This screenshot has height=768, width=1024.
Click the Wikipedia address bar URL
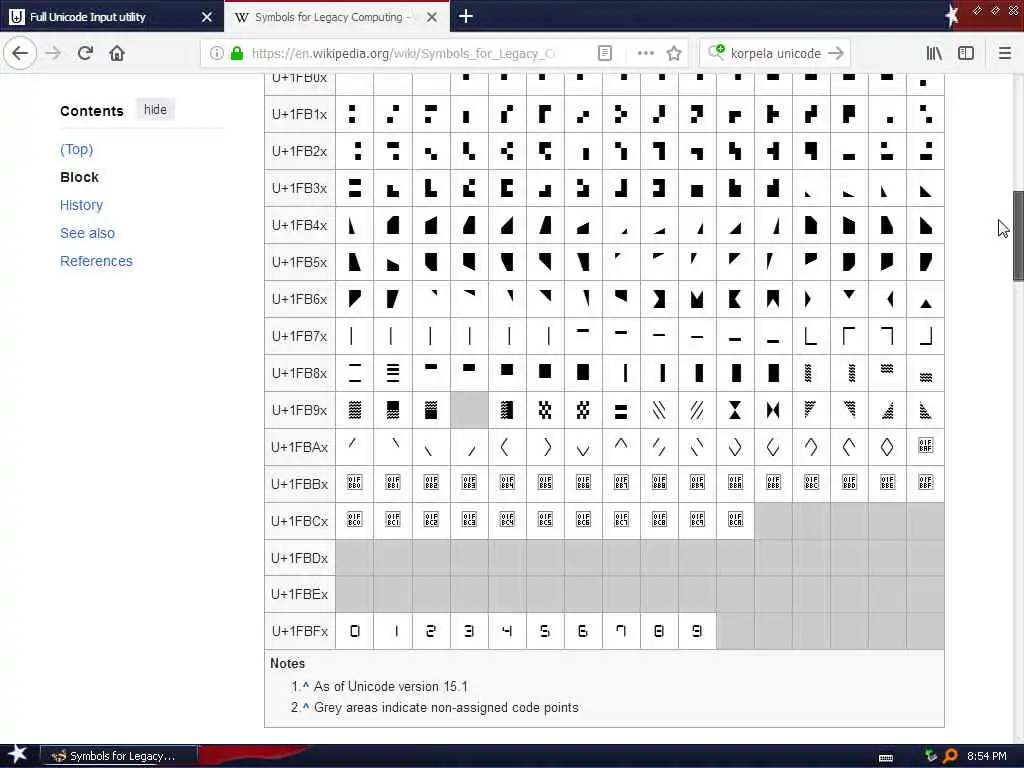404,53
